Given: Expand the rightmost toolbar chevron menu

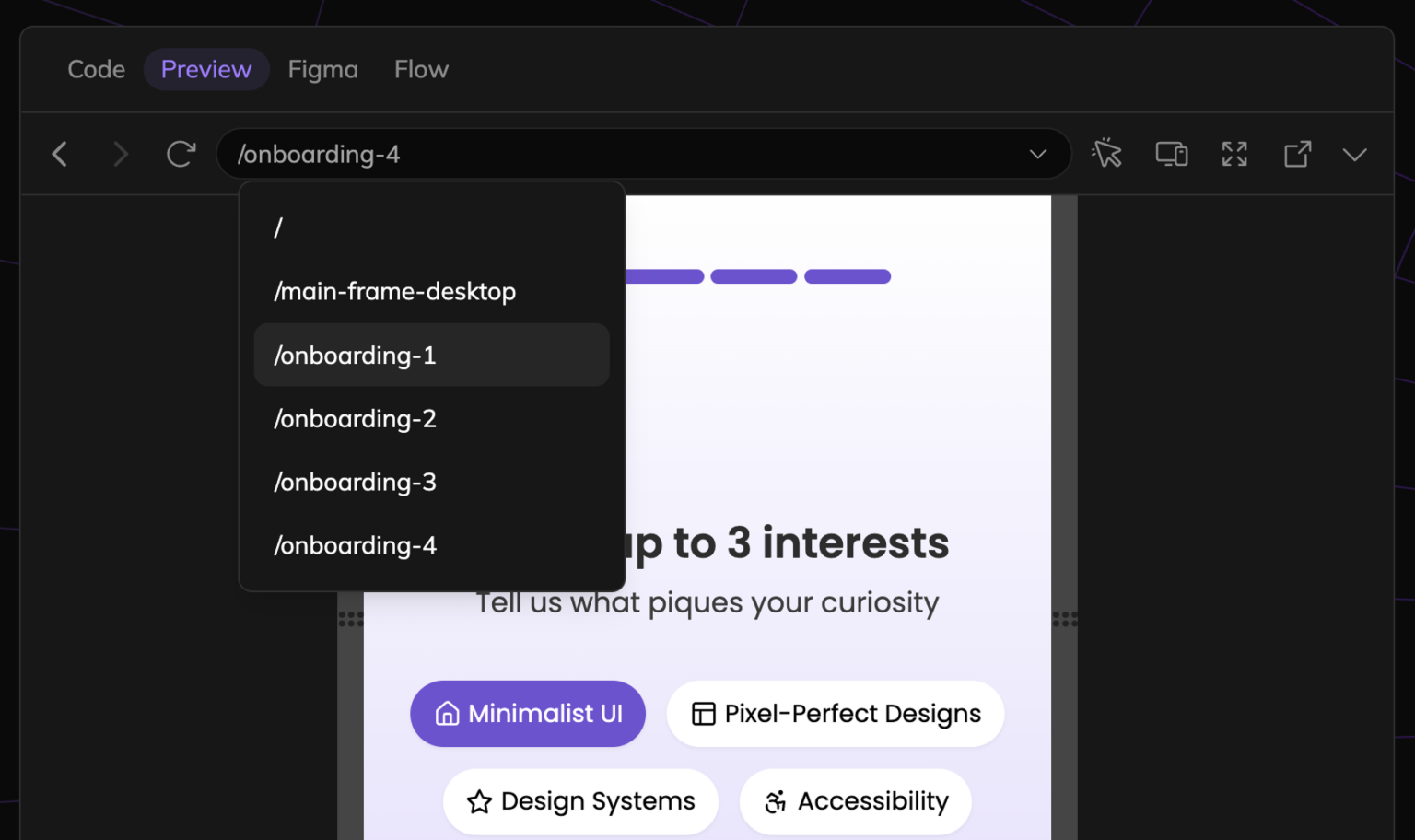Looking at the screenshot, I should click(1354, 154).
